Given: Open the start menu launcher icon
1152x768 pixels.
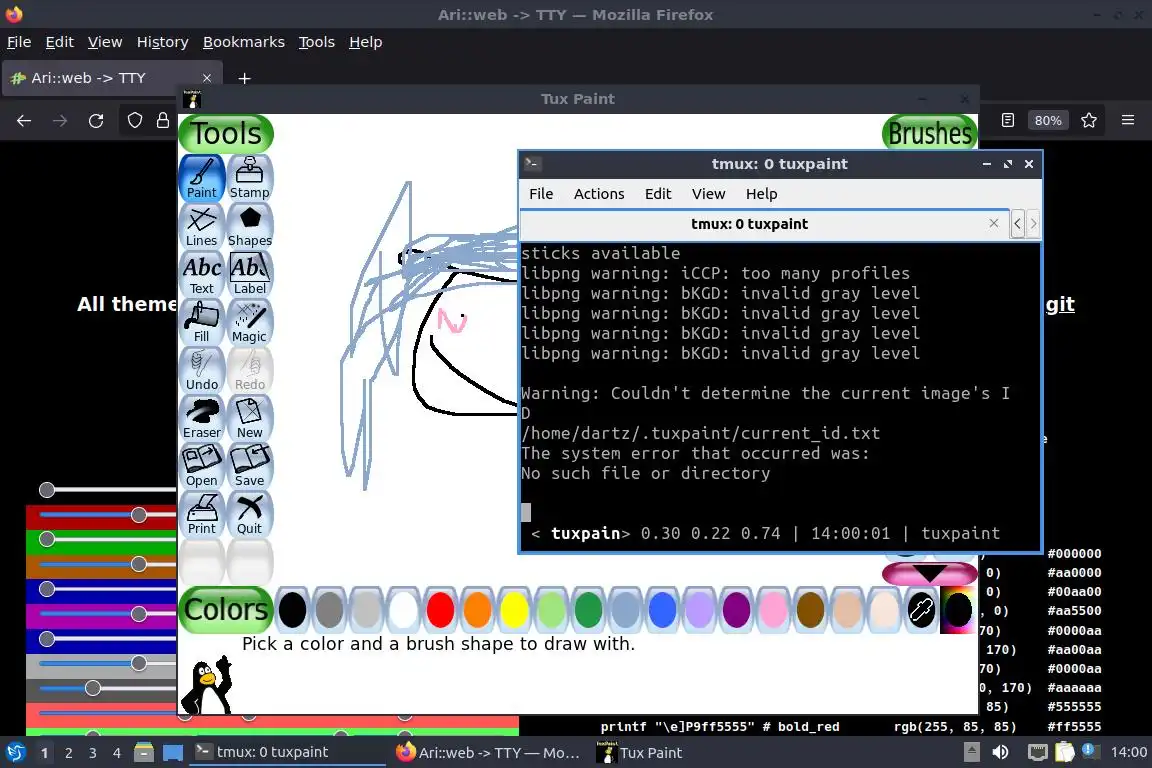Looking at the screenshot, I should tap(16, 753).
